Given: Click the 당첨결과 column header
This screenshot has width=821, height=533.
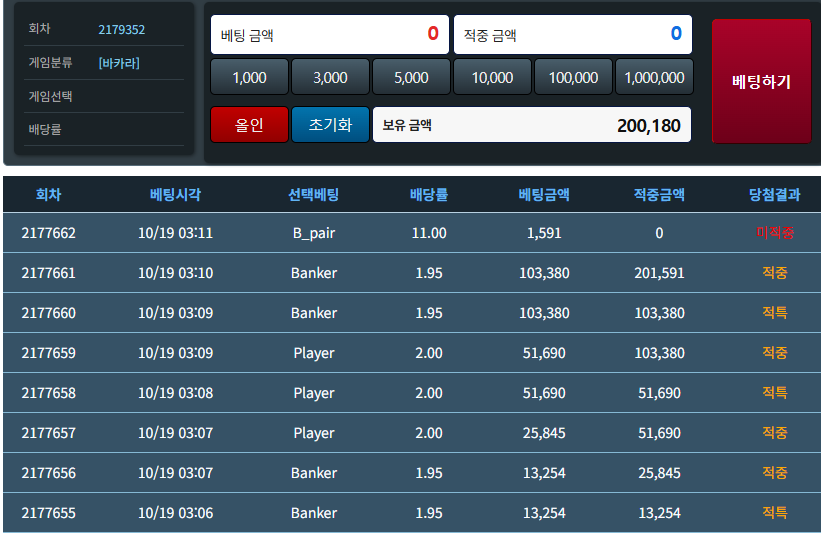Looking at the screenshot, I should tap(774, 195).
